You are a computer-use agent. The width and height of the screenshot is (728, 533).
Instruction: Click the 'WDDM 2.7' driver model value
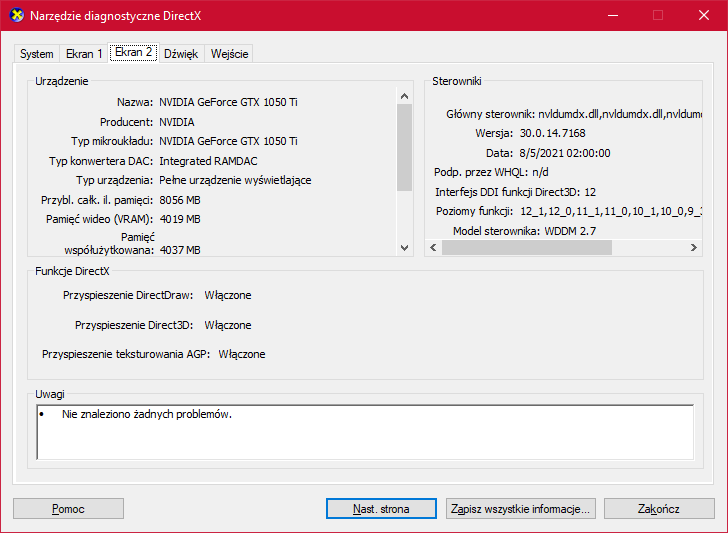pyautogui.click(x=570, y=231)
